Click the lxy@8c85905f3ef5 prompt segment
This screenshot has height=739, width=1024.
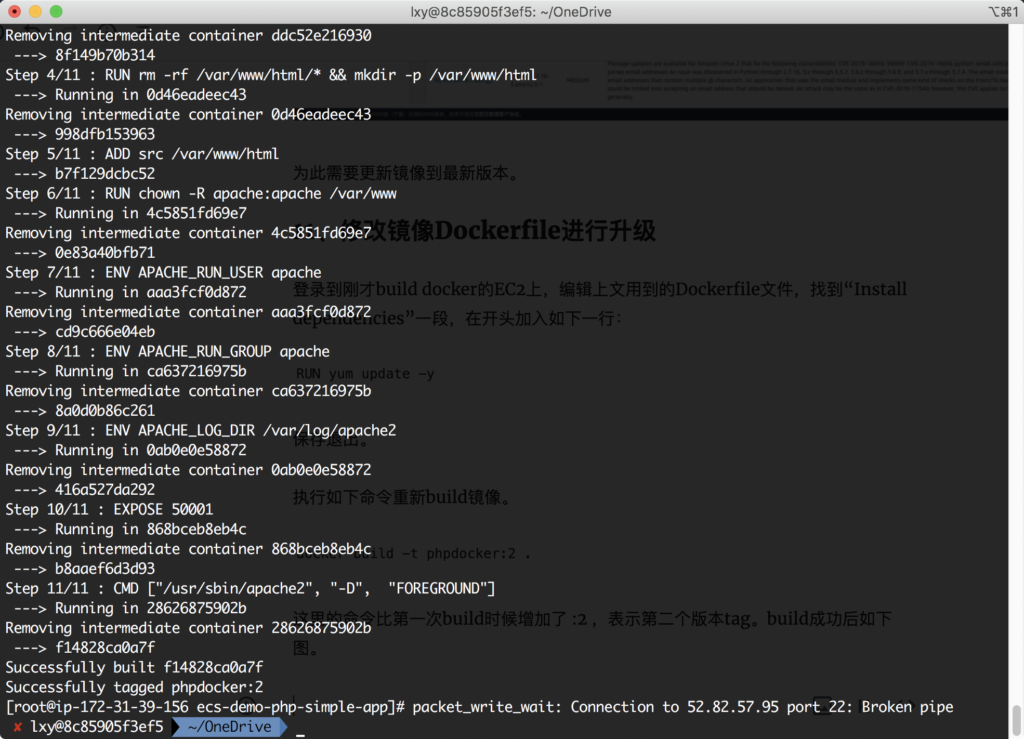(x=96, y=727)
